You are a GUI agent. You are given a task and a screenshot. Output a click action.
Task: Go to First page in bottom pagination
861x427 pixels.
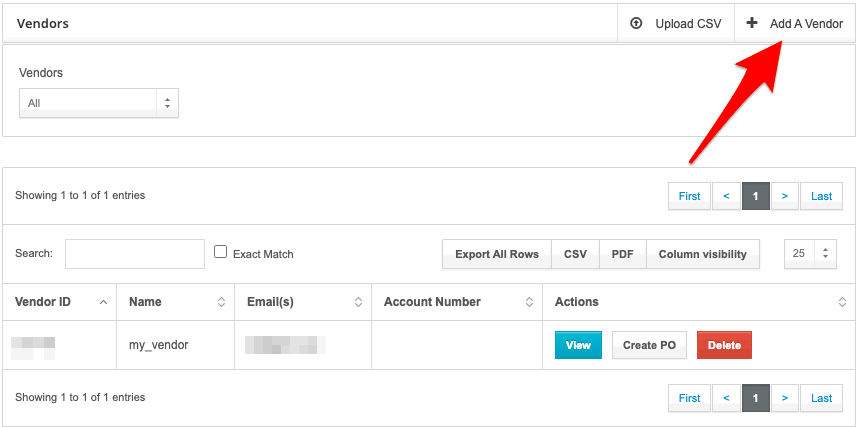tap(690, 398)
